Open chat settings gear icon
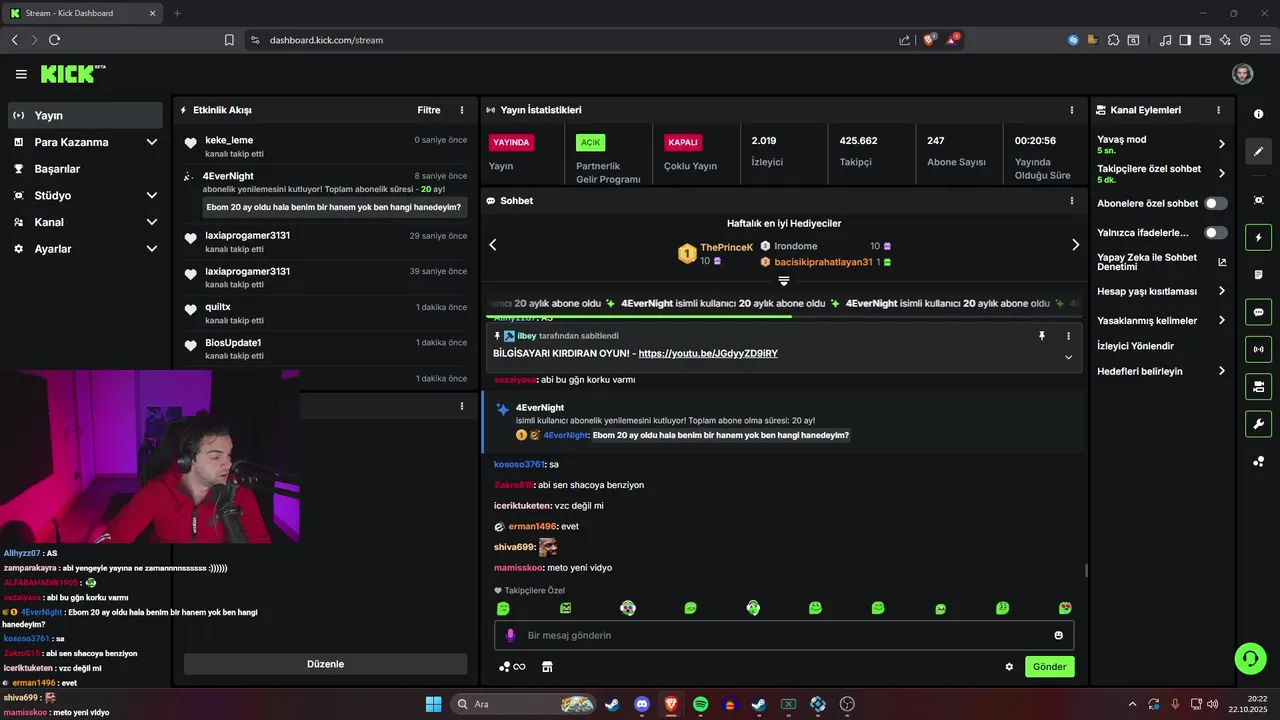 [x=1009, y=667]
